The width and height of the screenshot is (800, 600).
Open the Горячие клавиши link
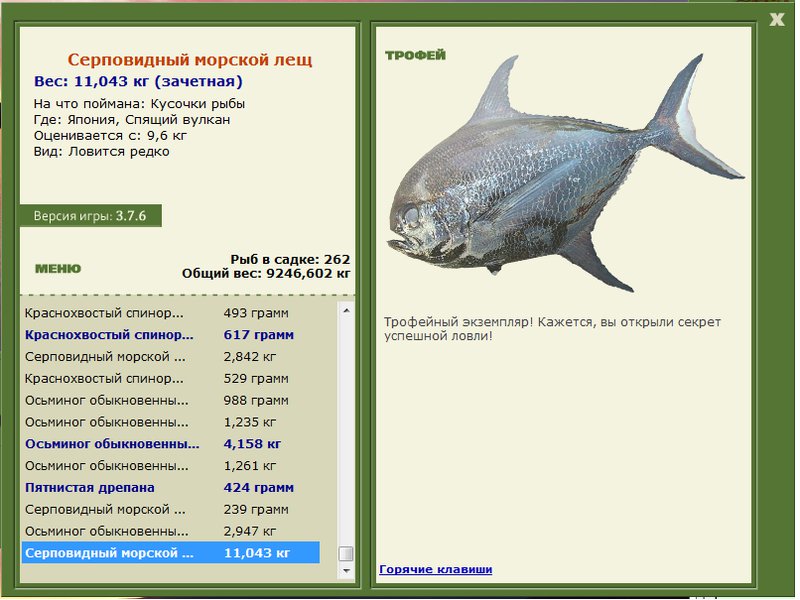436,569
